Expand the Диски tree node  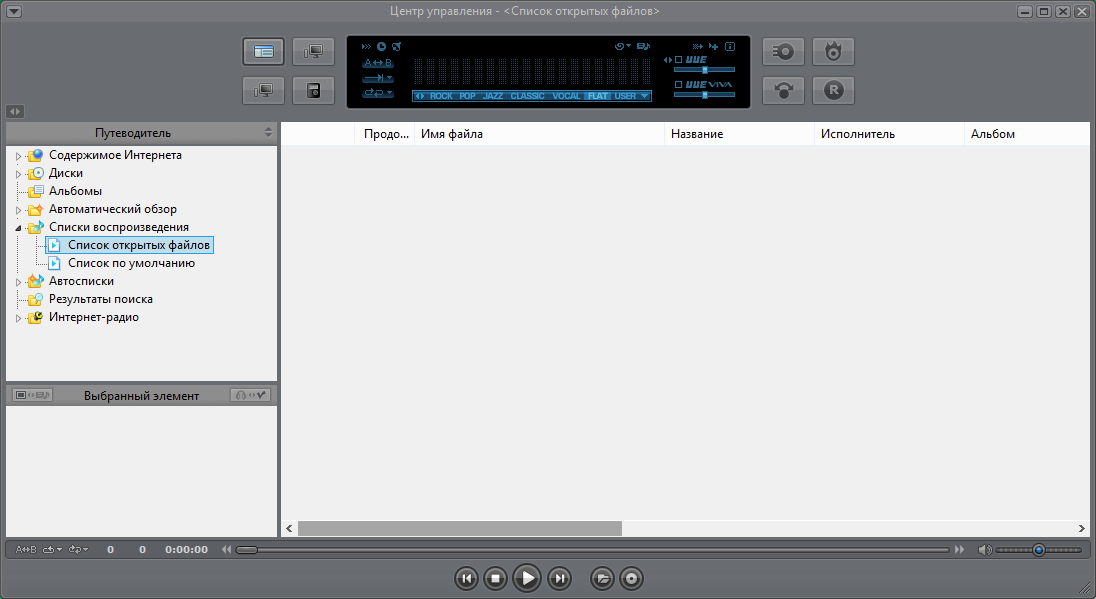point(18,174)
